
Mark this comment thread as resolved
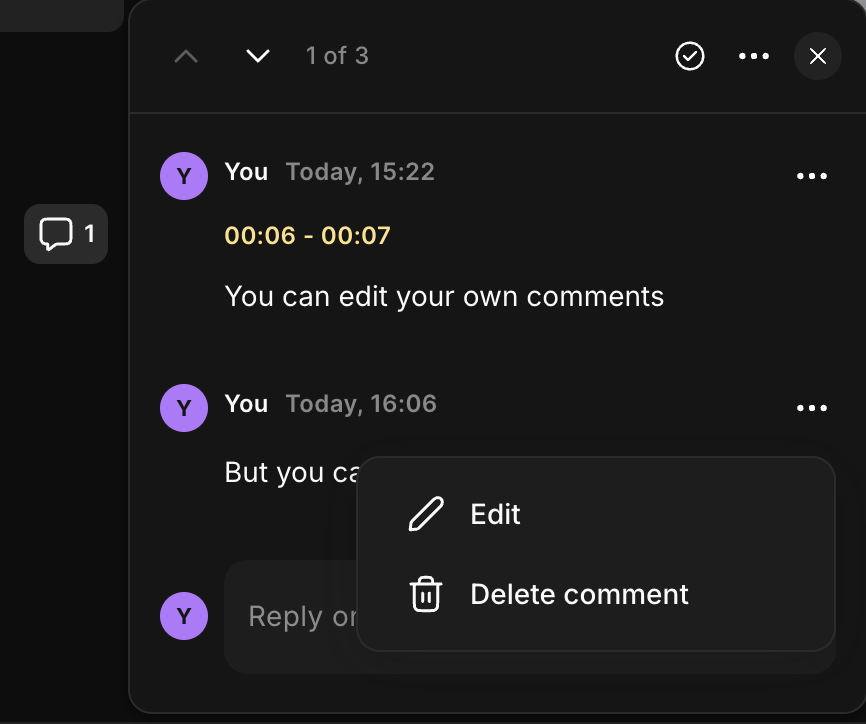click(690, 56)
